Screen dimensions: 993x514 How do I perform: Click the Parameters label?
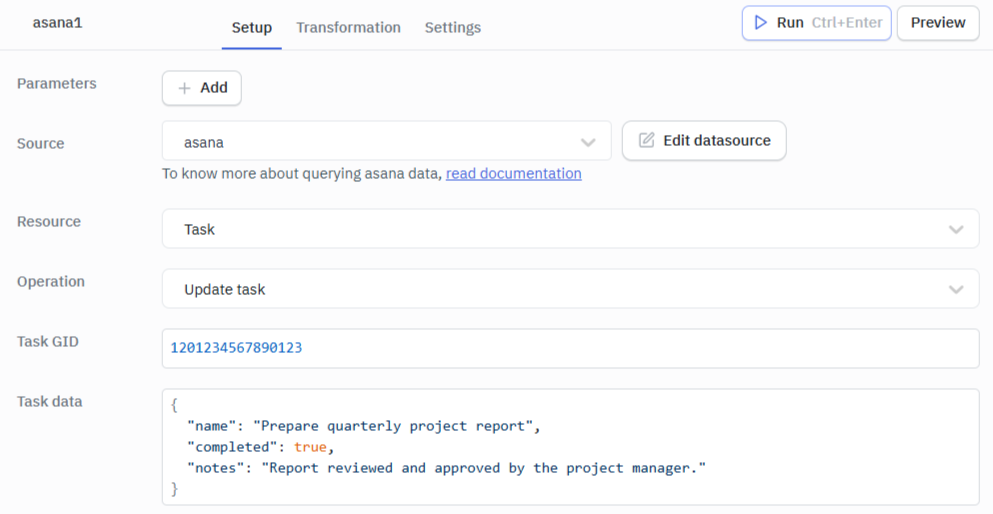(57, 84)
